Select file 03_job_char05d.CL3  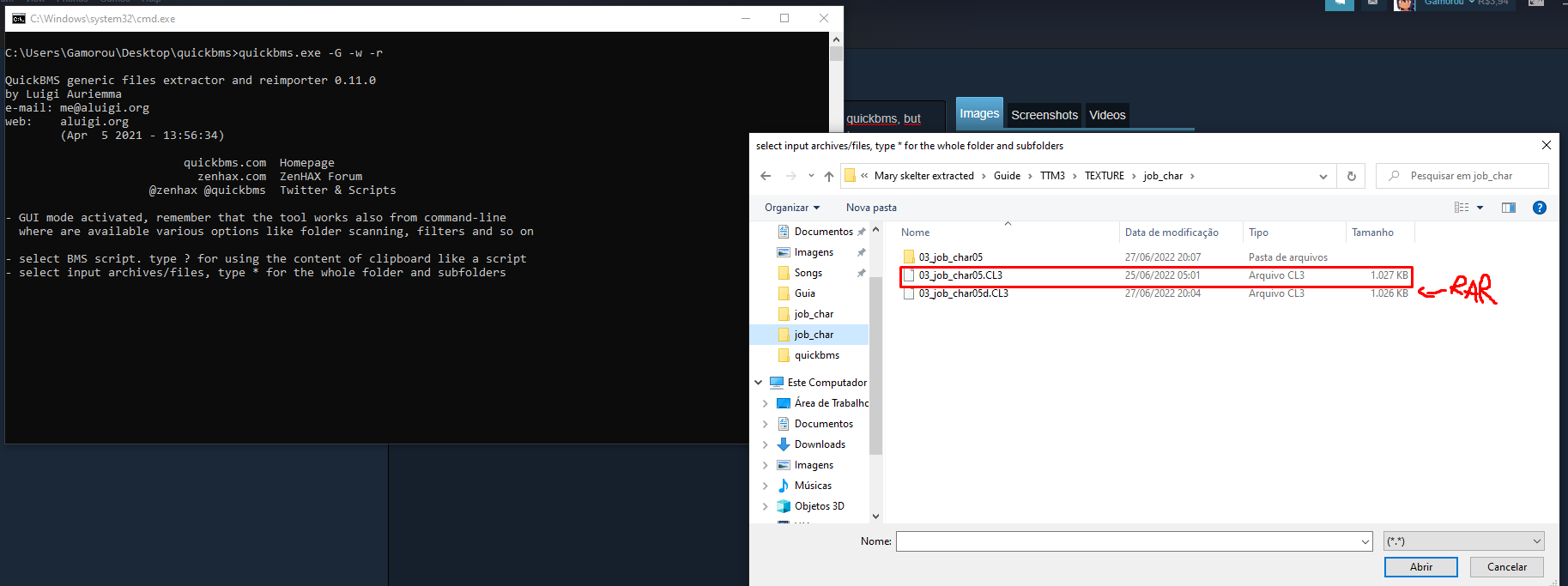tap(1155, 293)
